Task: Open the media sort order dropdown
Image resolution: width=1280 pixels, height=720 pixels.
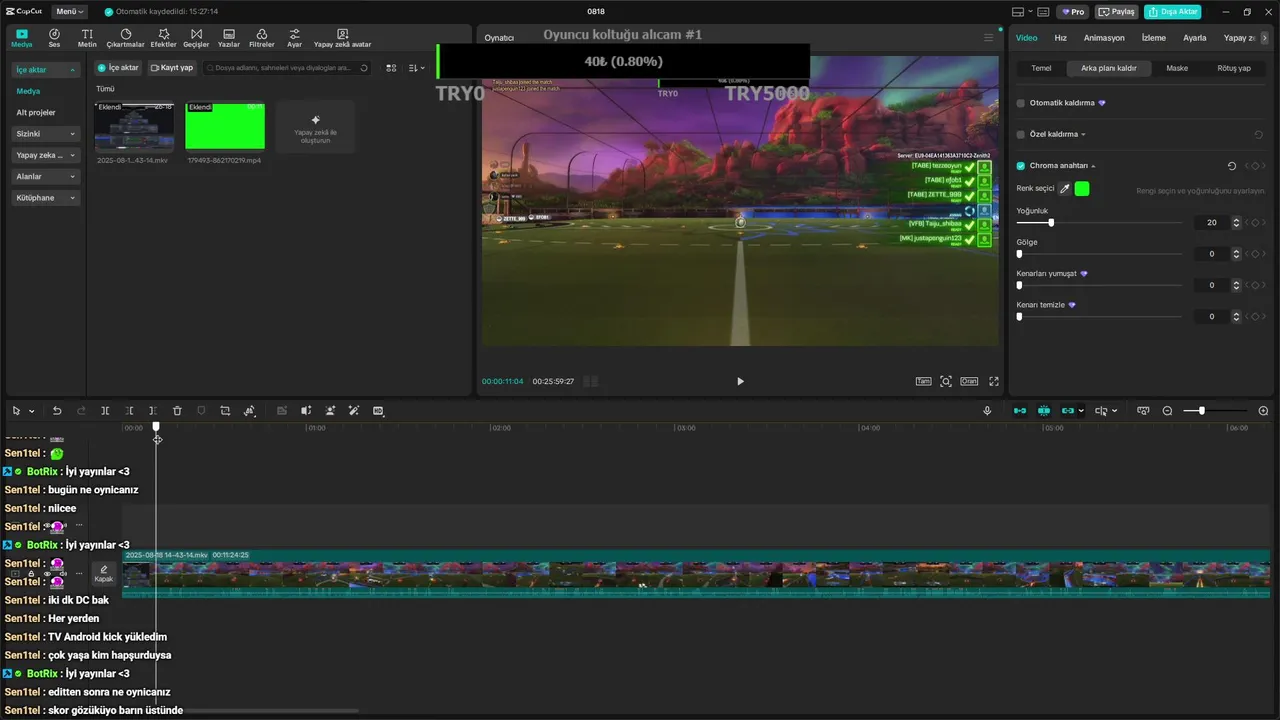Action: pyautogui.click(x=416, y=68)
